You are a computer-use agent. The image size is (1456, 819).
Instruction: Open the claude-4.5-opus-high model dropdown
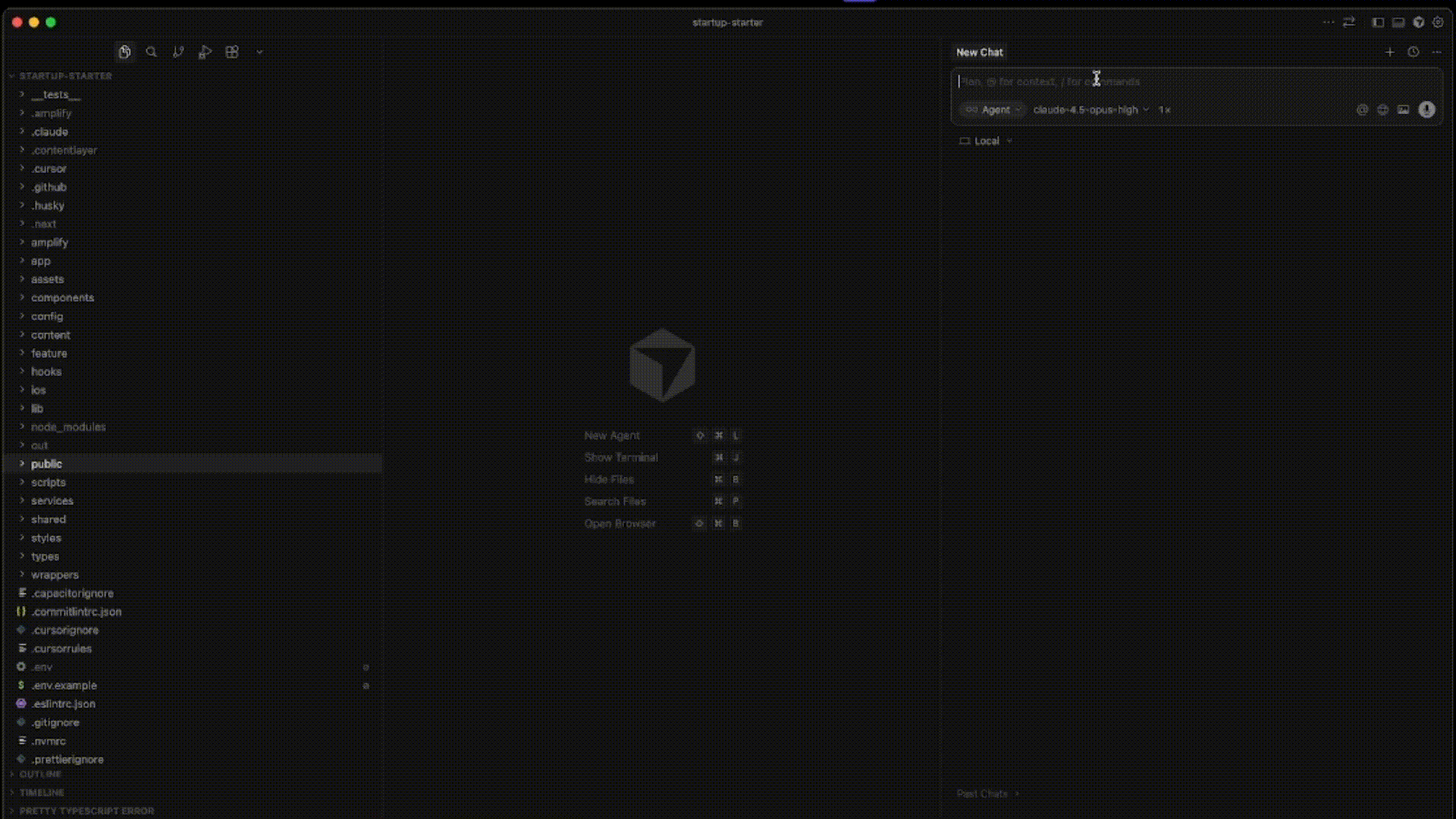[1090, 109]
